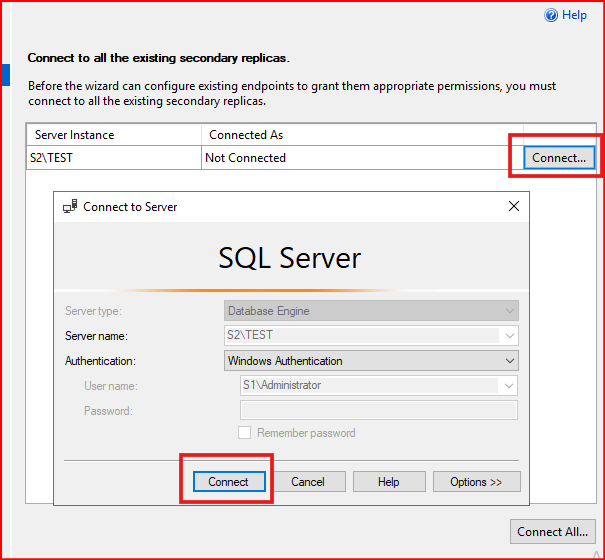The width and height of the screenshot is (605, 560).
Task: Click into the Password field
Action: pos(379,410)
